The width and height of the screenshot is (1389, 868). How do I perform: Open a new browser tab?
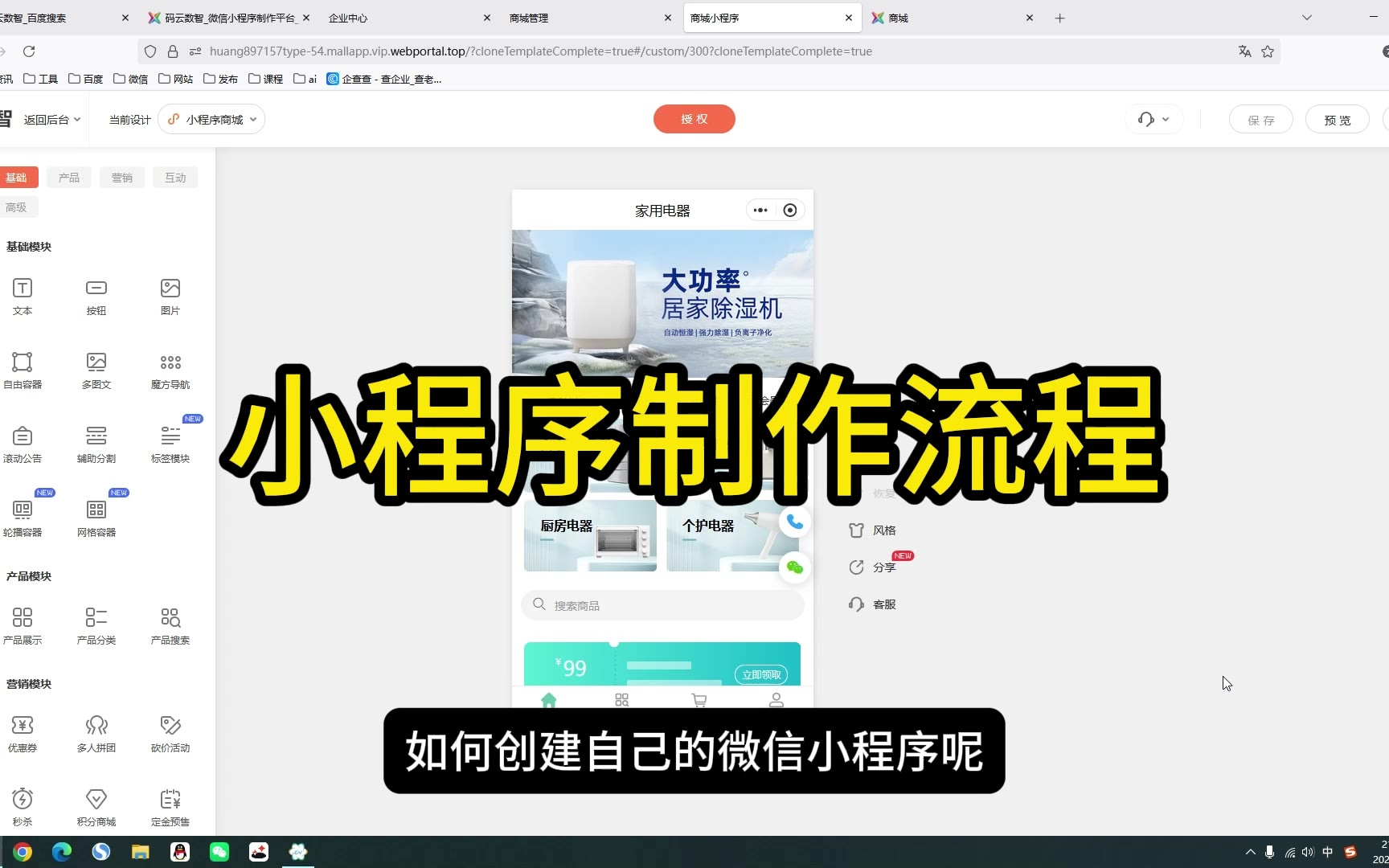coord(1060,18)
